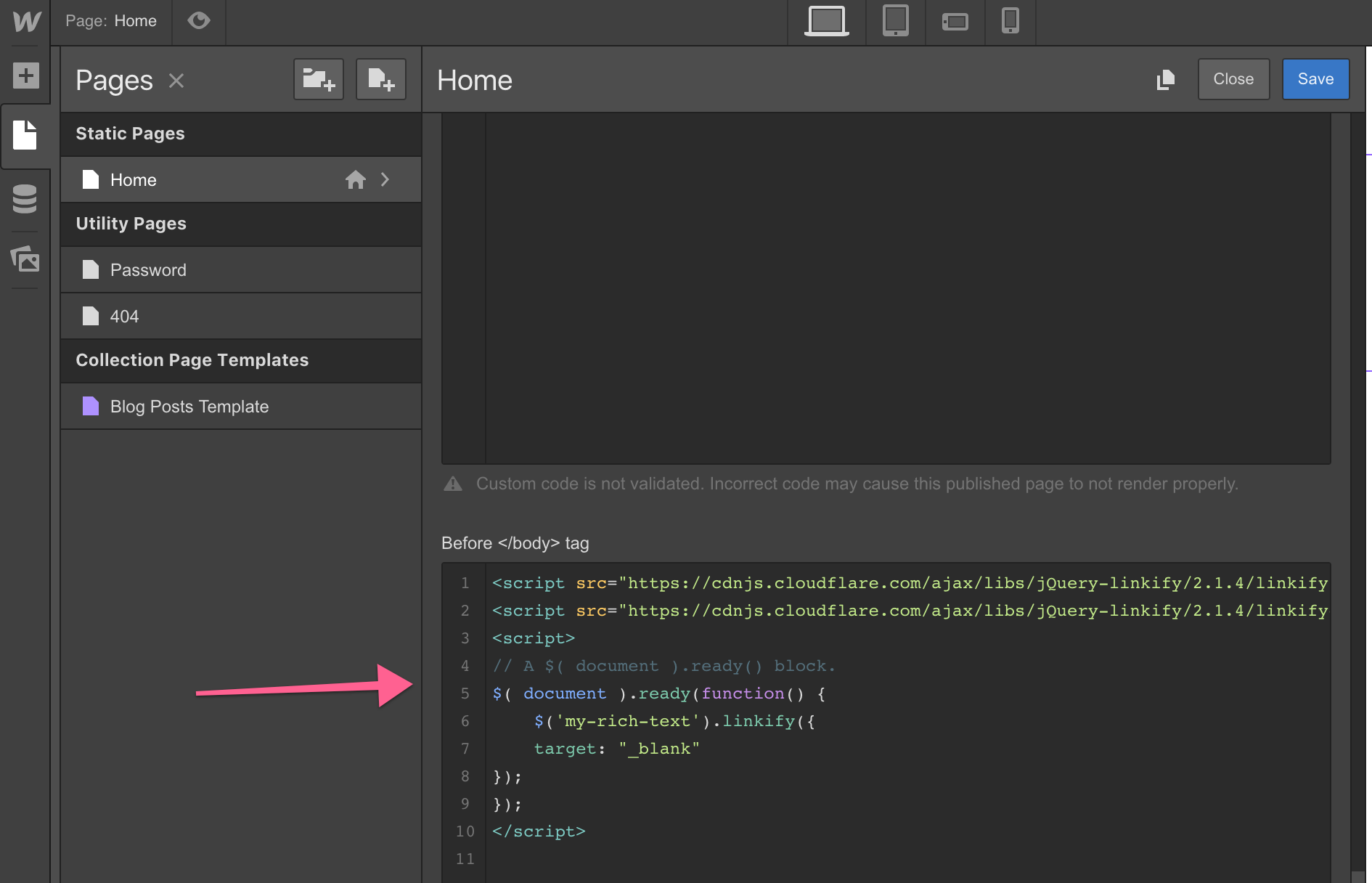Select the Blog Posts Template page

[189, 407]
